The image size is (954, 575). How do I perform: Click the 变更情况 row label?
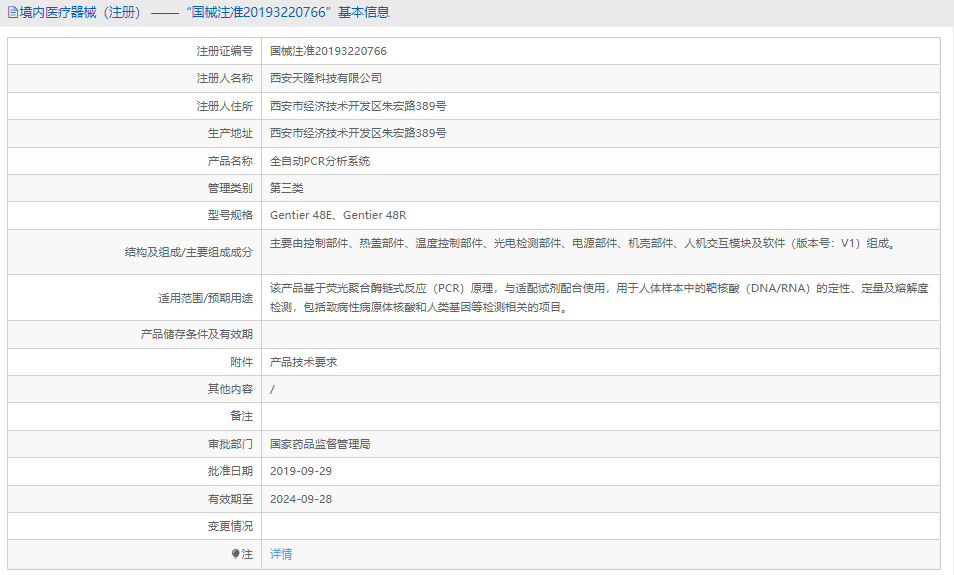230,526
